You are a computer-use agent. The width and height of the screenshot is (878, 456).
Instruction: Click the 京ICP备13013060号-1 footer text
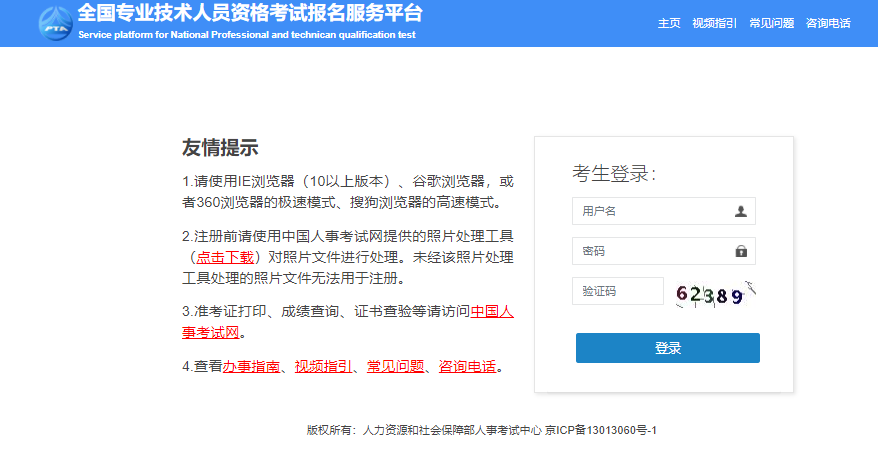tap(600, 430)
